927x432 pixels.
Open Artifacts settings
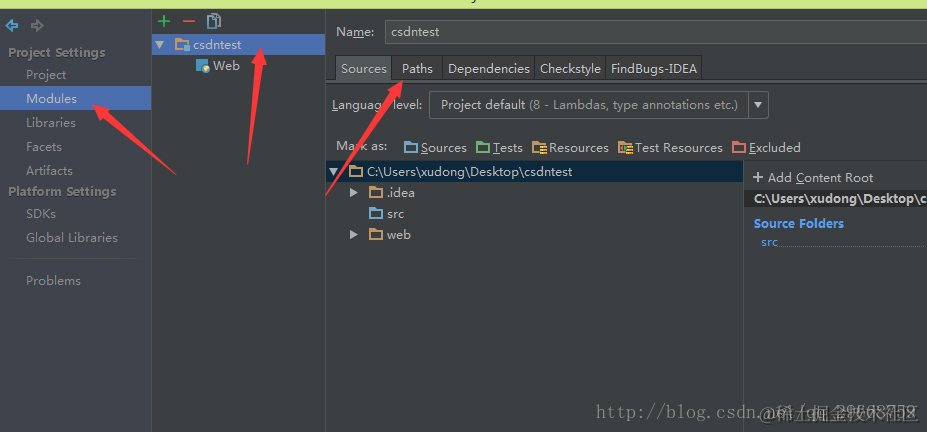pos(49,171)
